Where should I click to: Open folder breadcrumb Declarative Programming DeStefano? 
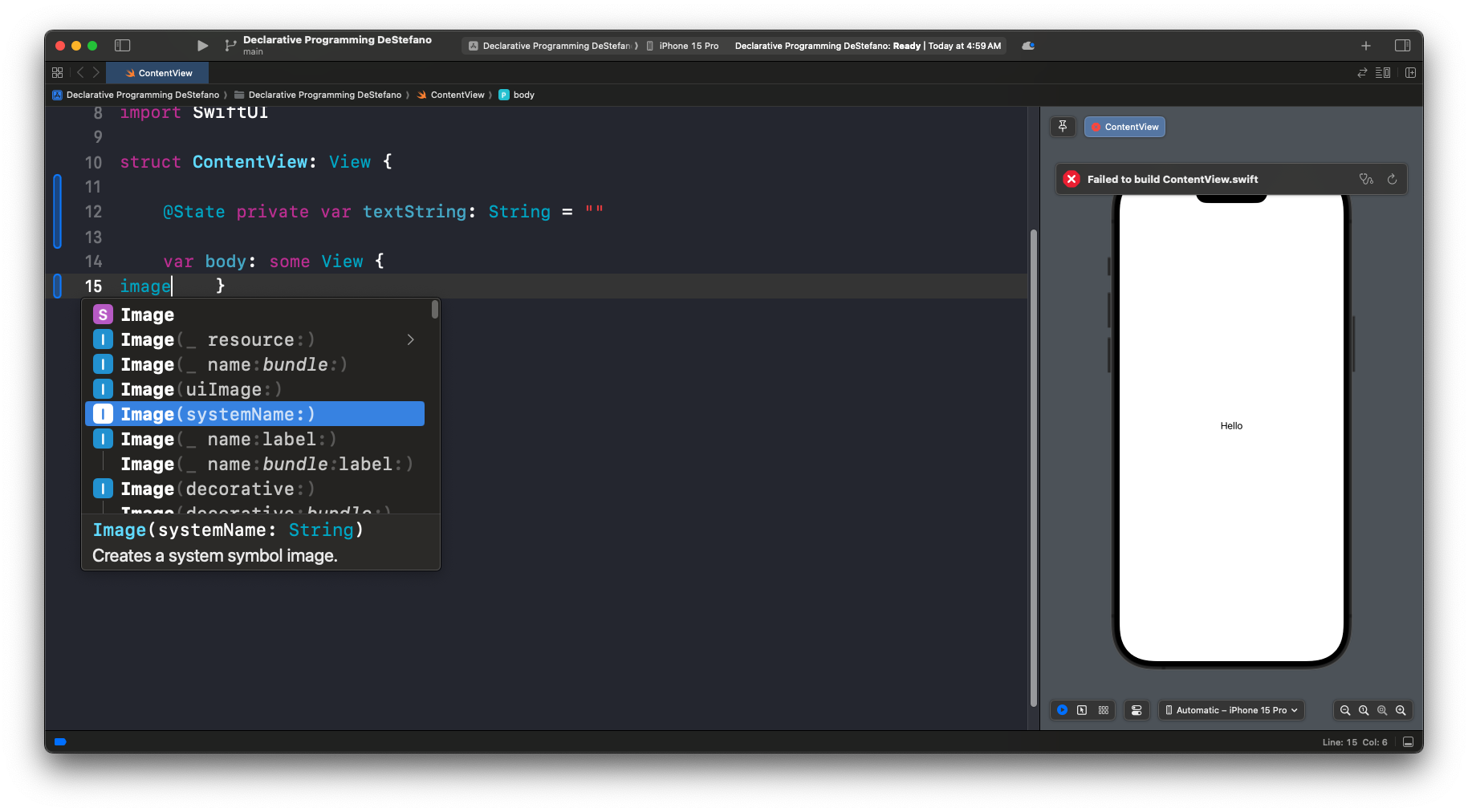(318, 95)
